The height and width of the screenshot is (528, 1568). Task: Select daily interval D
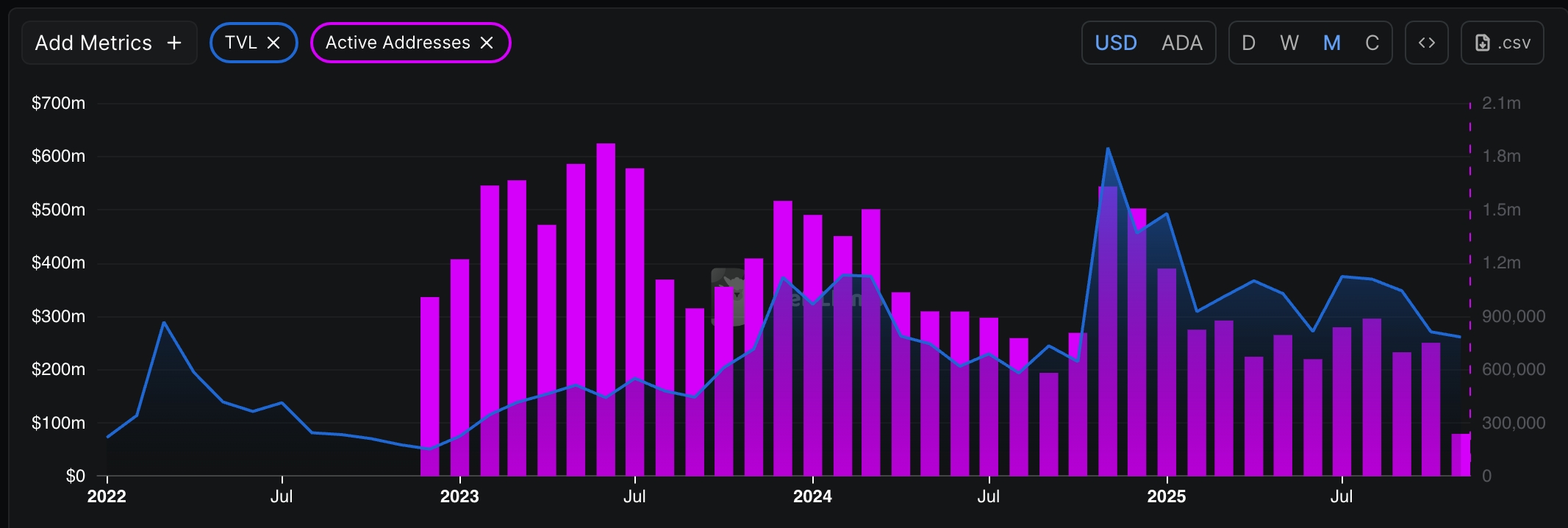[1248, 43]
